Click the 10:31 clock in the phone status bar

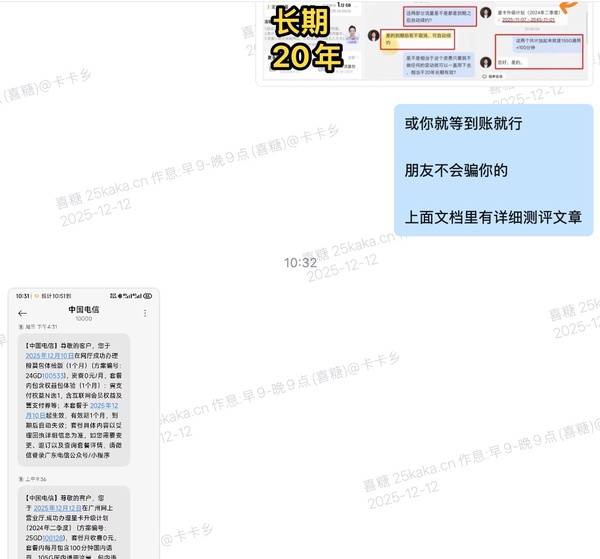coord(22,296)
